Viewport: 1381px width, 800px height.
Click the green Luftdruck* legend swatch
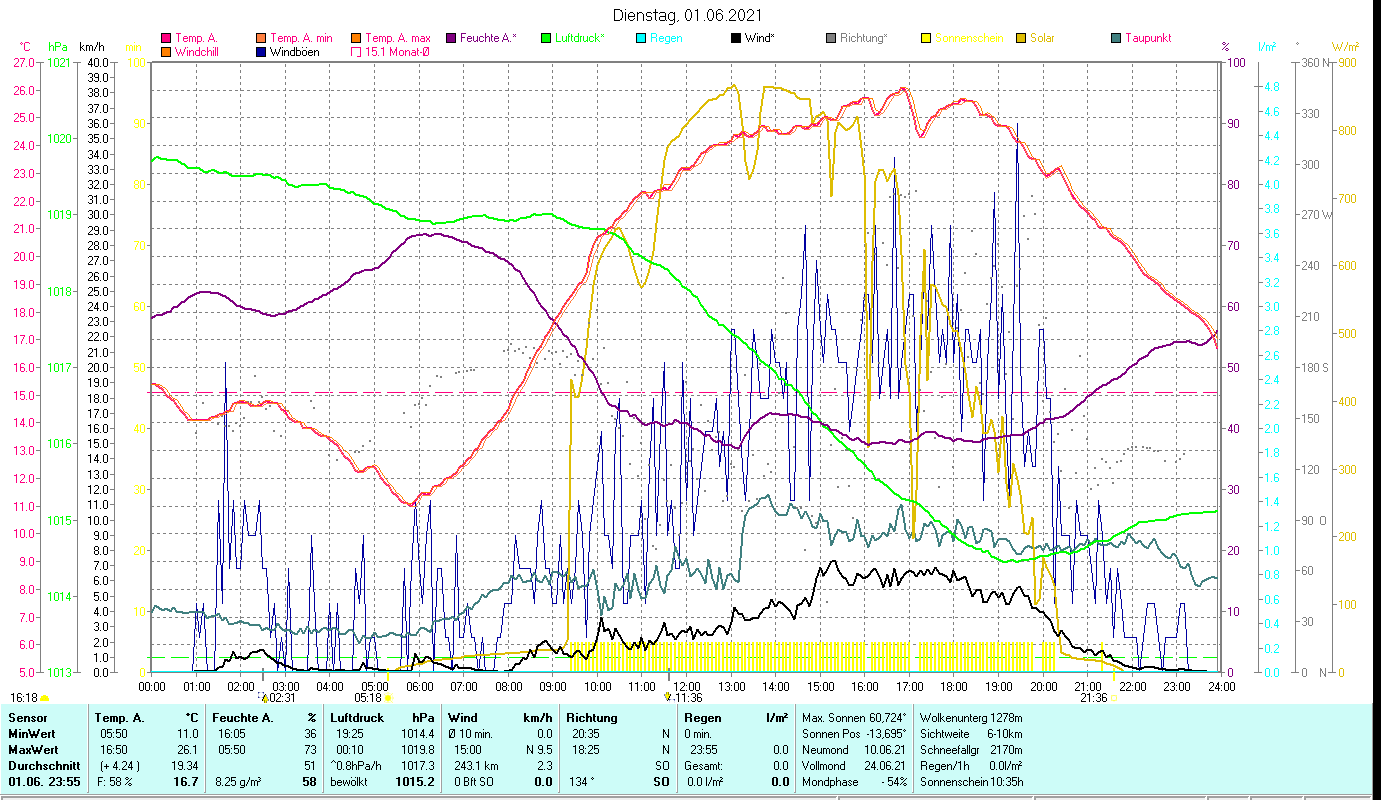coord(546,38)
